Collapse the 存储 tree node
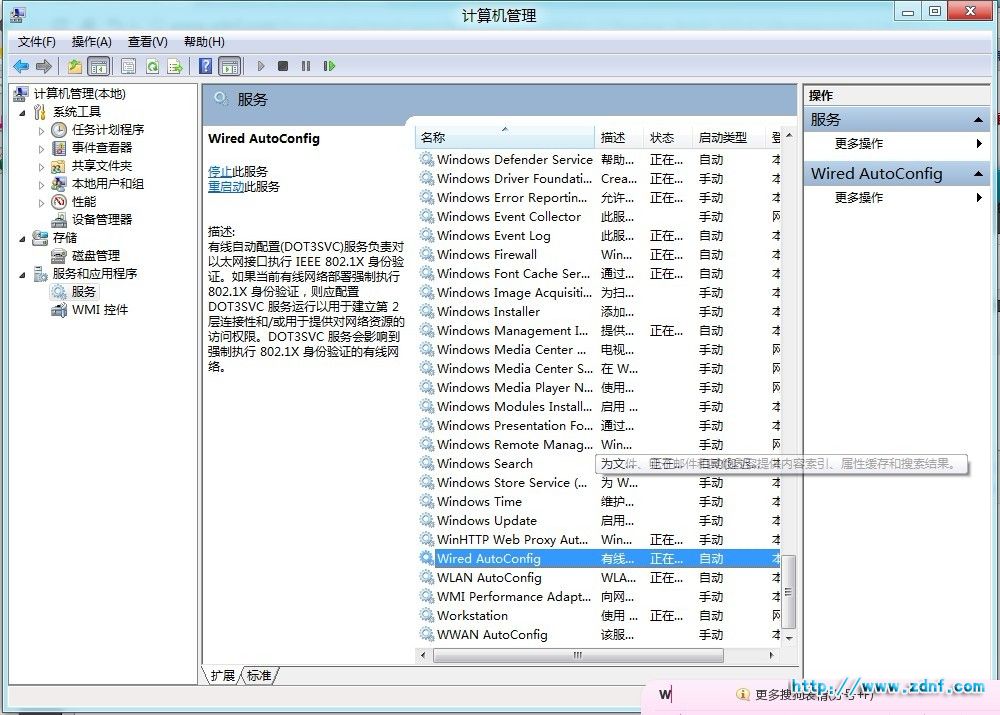 pyautogui.click(x=22, y=239)
